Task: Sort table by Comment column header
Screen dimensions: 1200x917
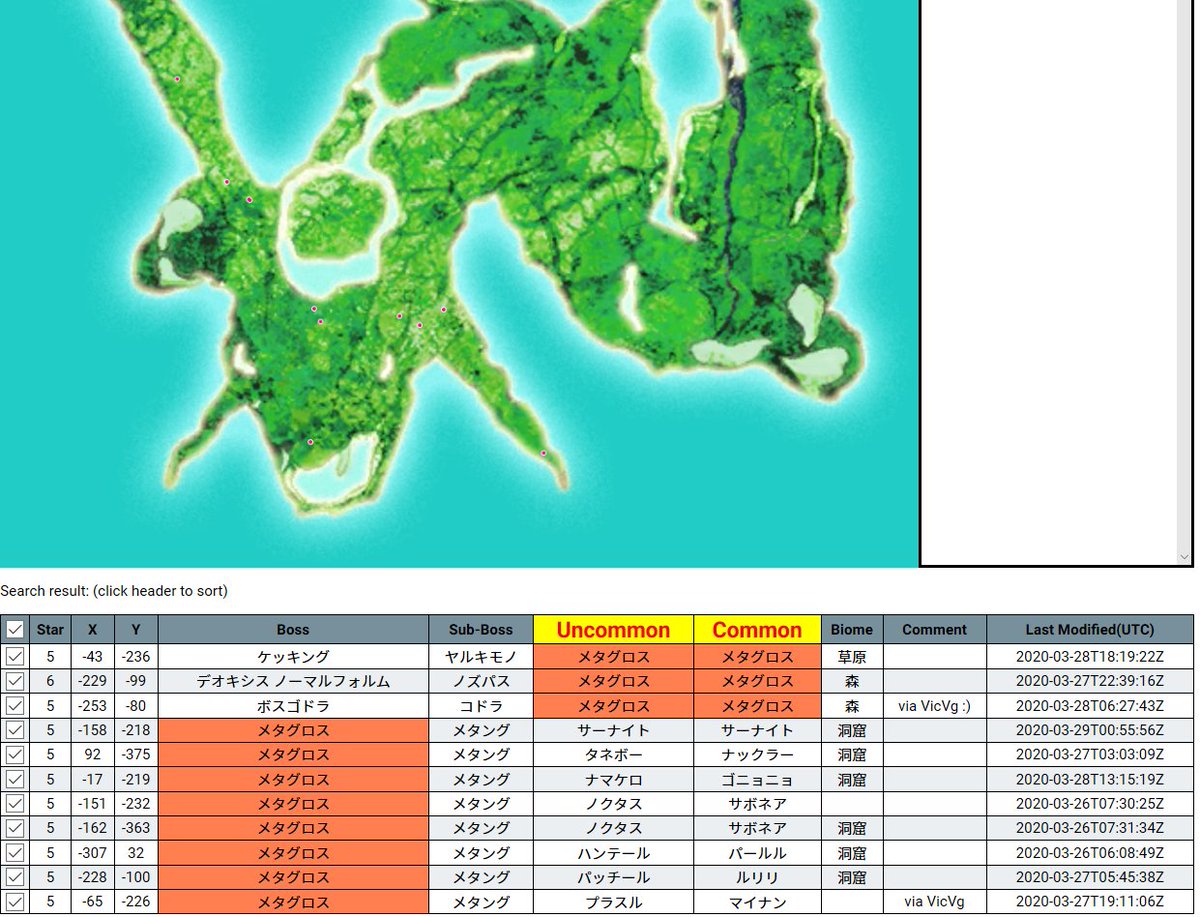Action: coord(934,630)
